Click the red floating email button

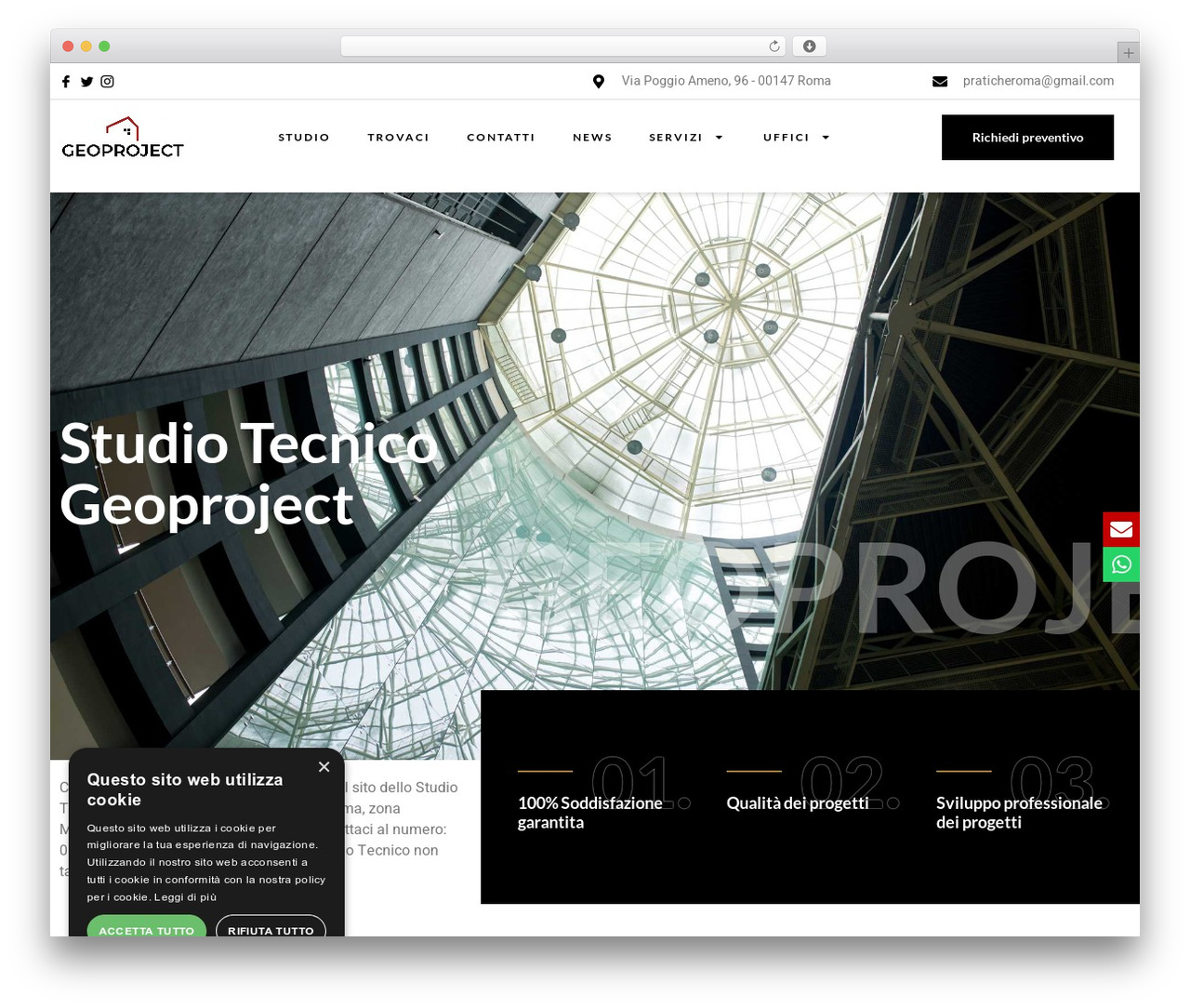coord(1121,529)
